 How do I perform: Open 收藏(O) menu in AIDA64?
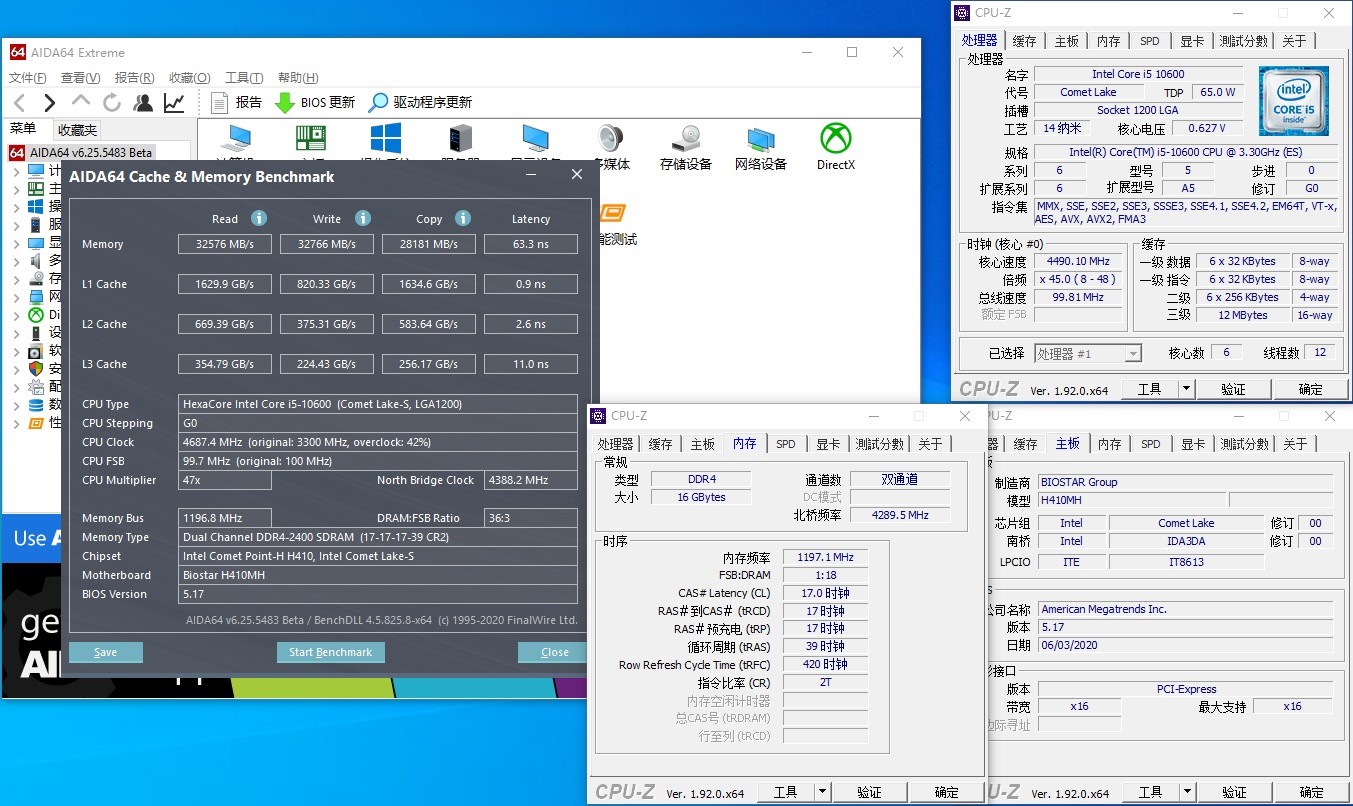[189, 78]
